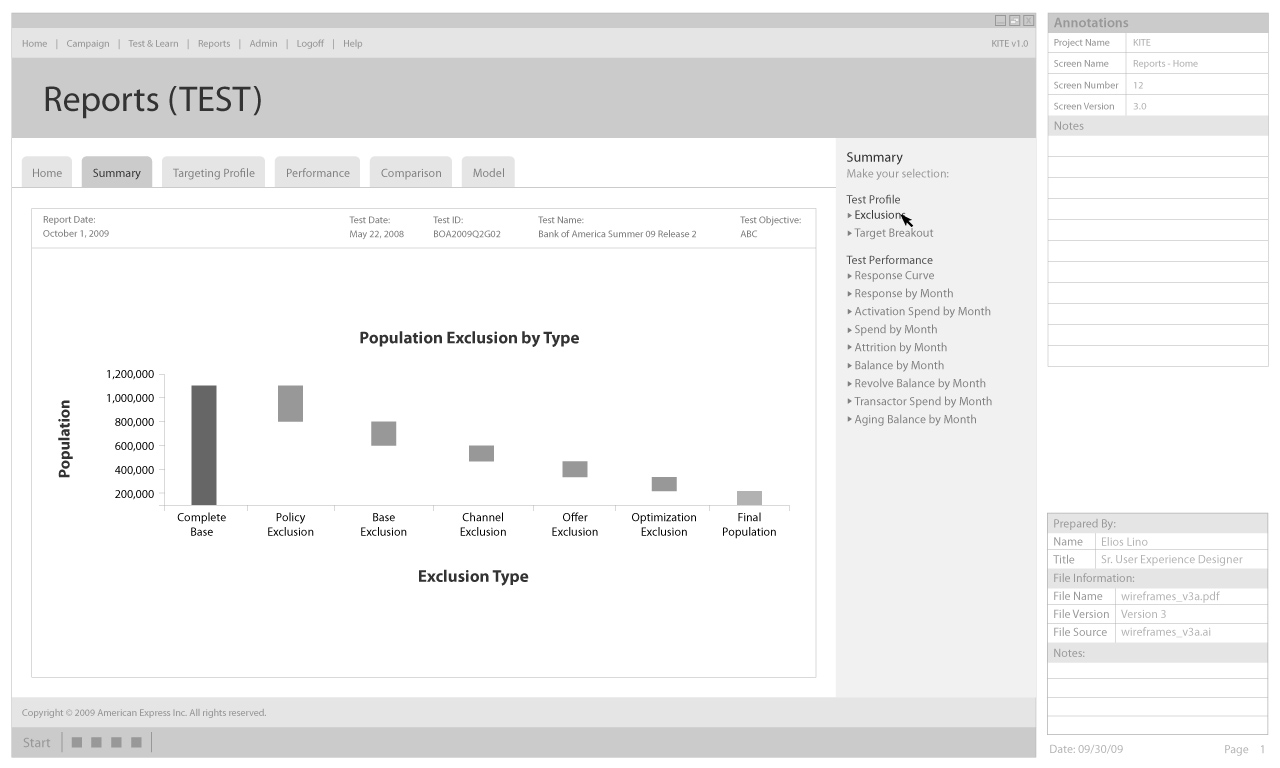Screen dimensions: 1280x768
Task: Click the first square icon beside Start
Action: tap(77, 742)
